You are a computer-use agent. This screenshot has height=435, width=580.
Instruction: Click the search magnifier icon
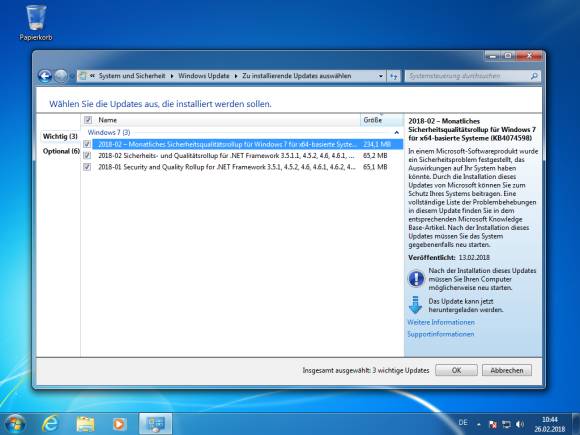coord(534,76)
